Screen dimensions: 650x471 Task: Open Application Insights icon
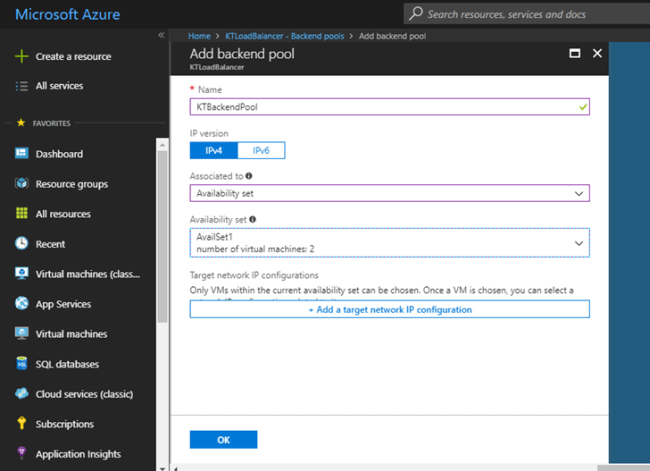(x=21, y=454)
